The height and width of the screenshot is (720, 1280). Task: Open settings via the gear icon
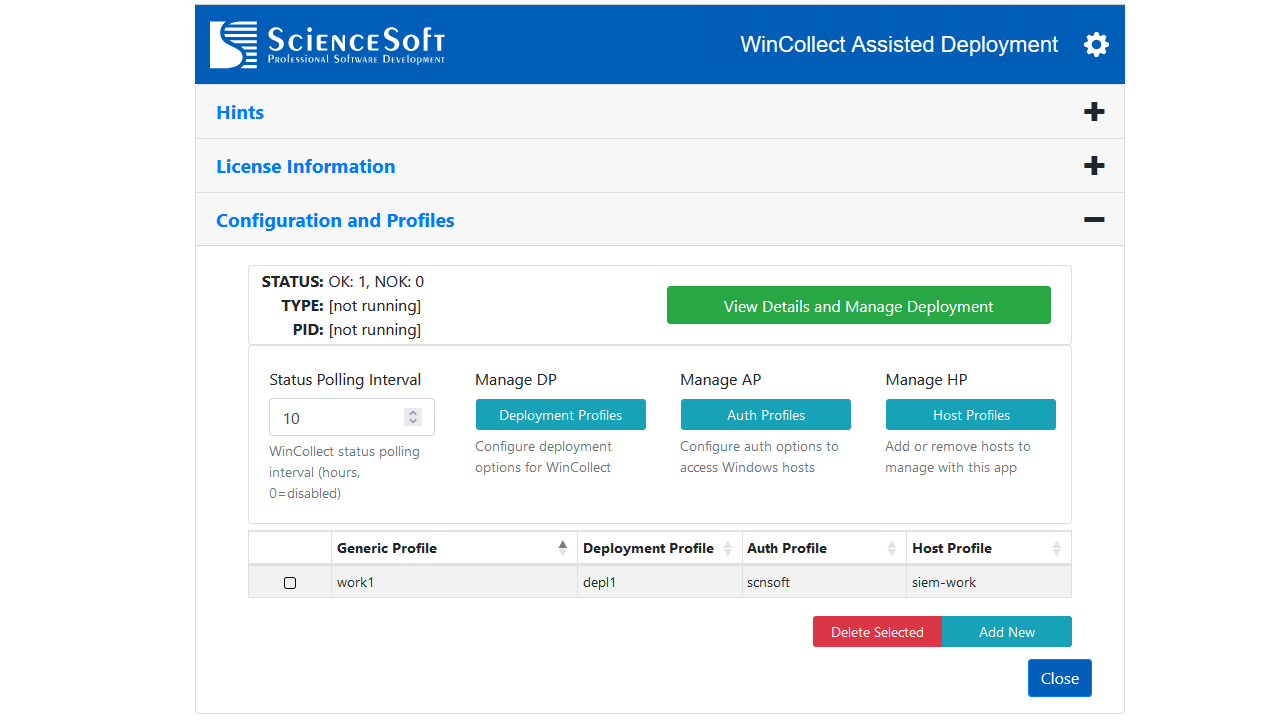[1096, 44]
